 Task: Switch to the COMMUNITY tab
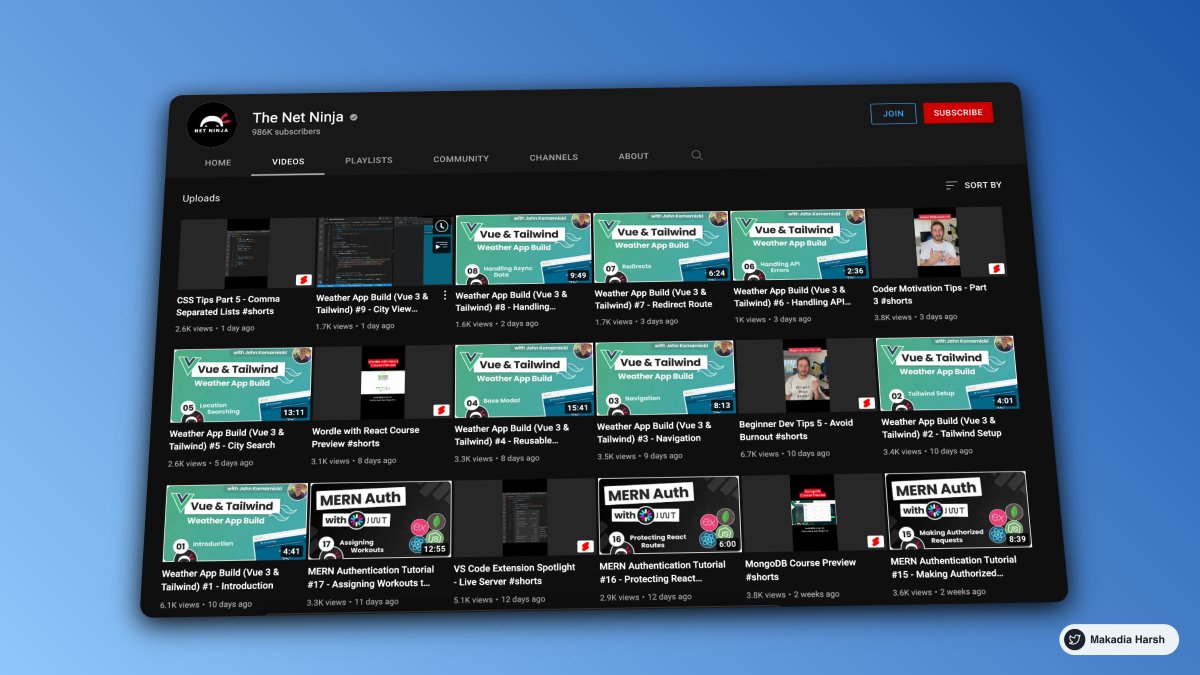coord(460,158)
